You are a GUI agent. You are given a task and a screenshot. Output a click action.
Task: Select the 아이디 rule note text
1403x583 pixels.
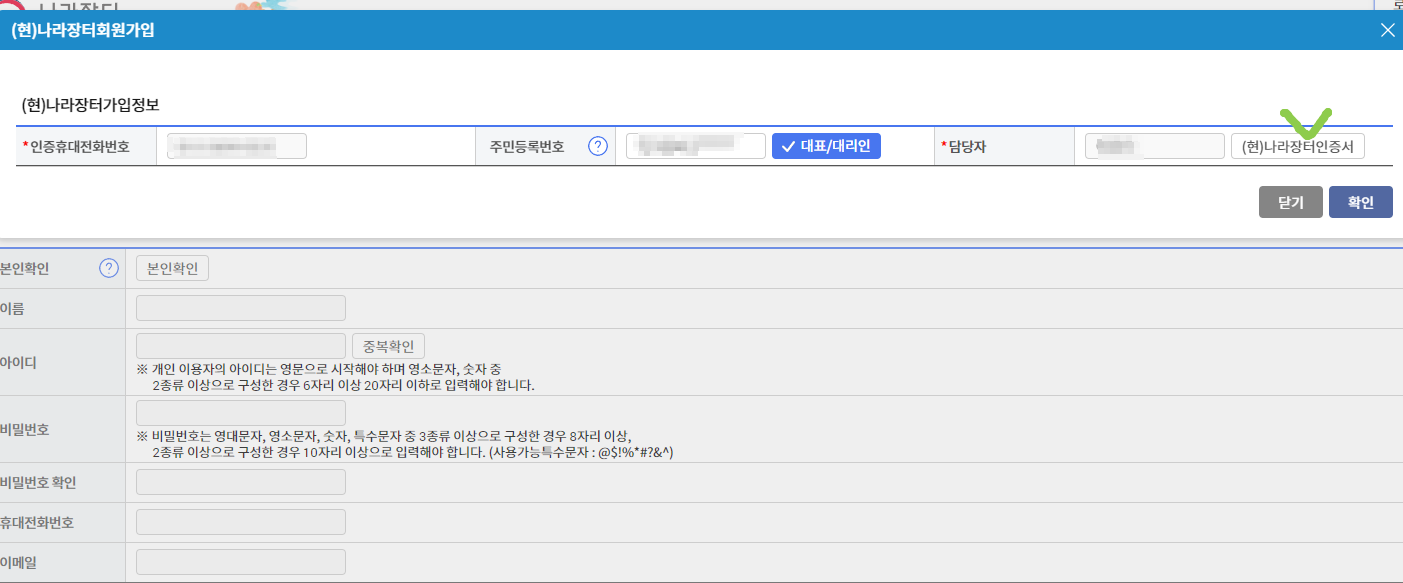336,377
